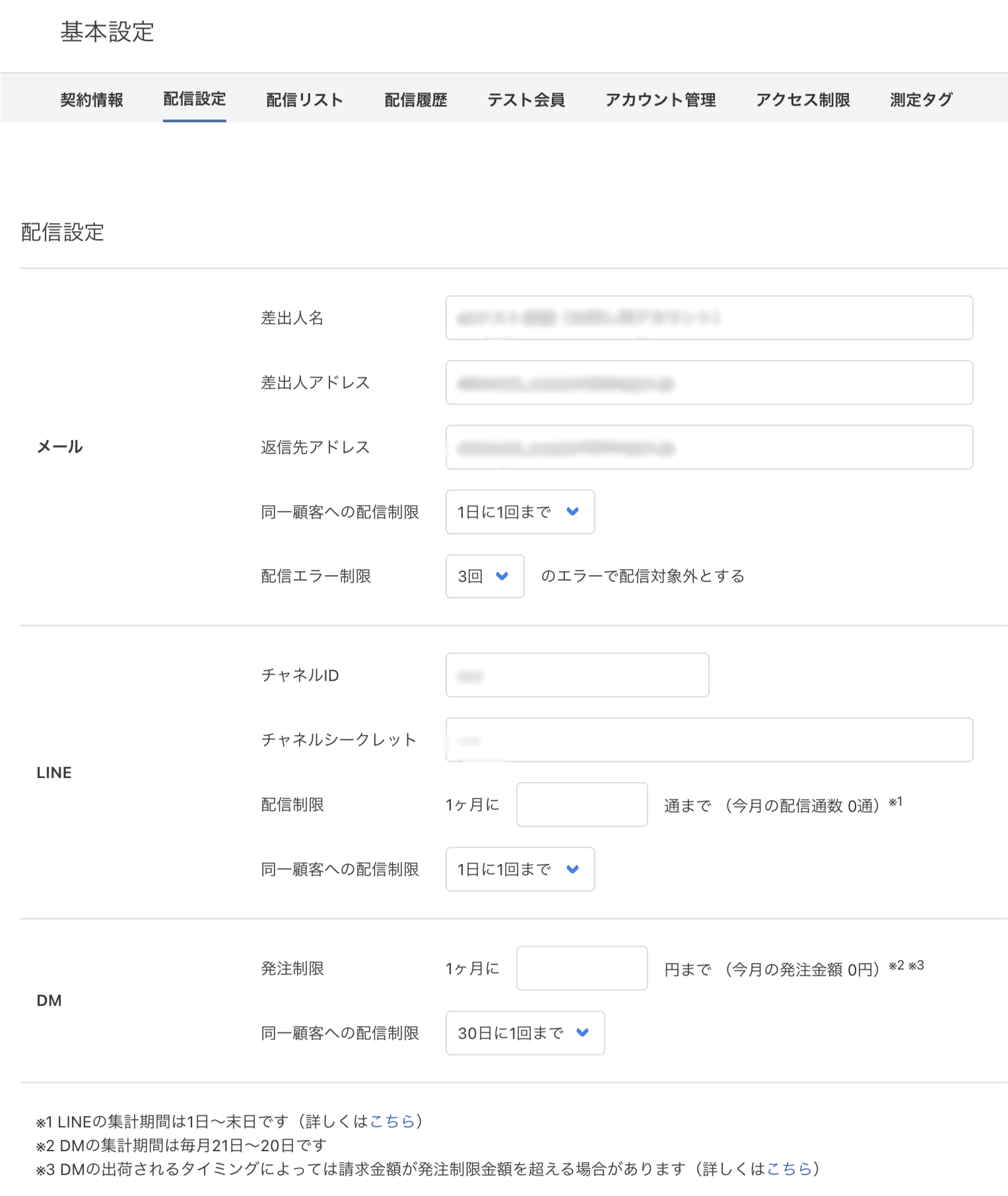1008x1196 pixels.
Task: Click the 配信設定 section heading
Action: pos(63,232)
